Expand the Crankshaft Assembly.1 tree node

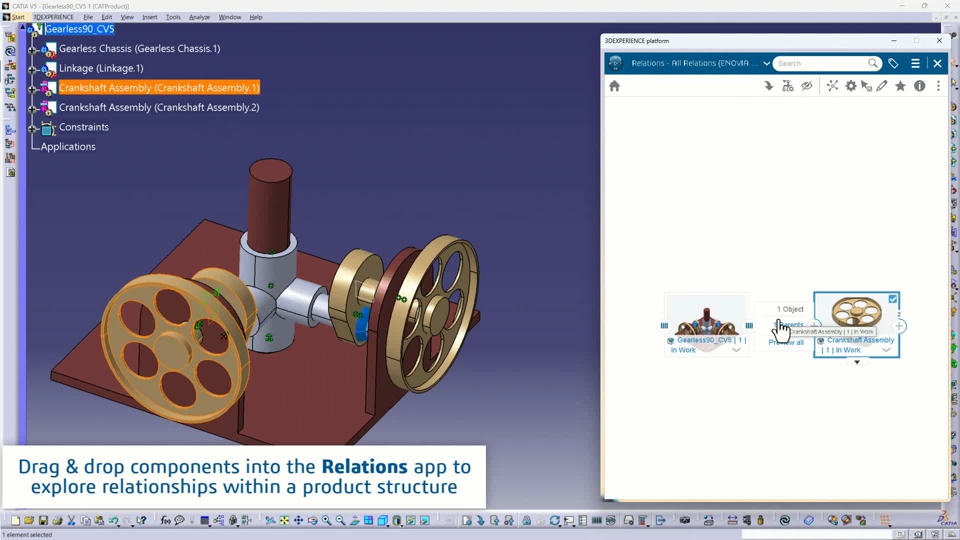[32, 89]
